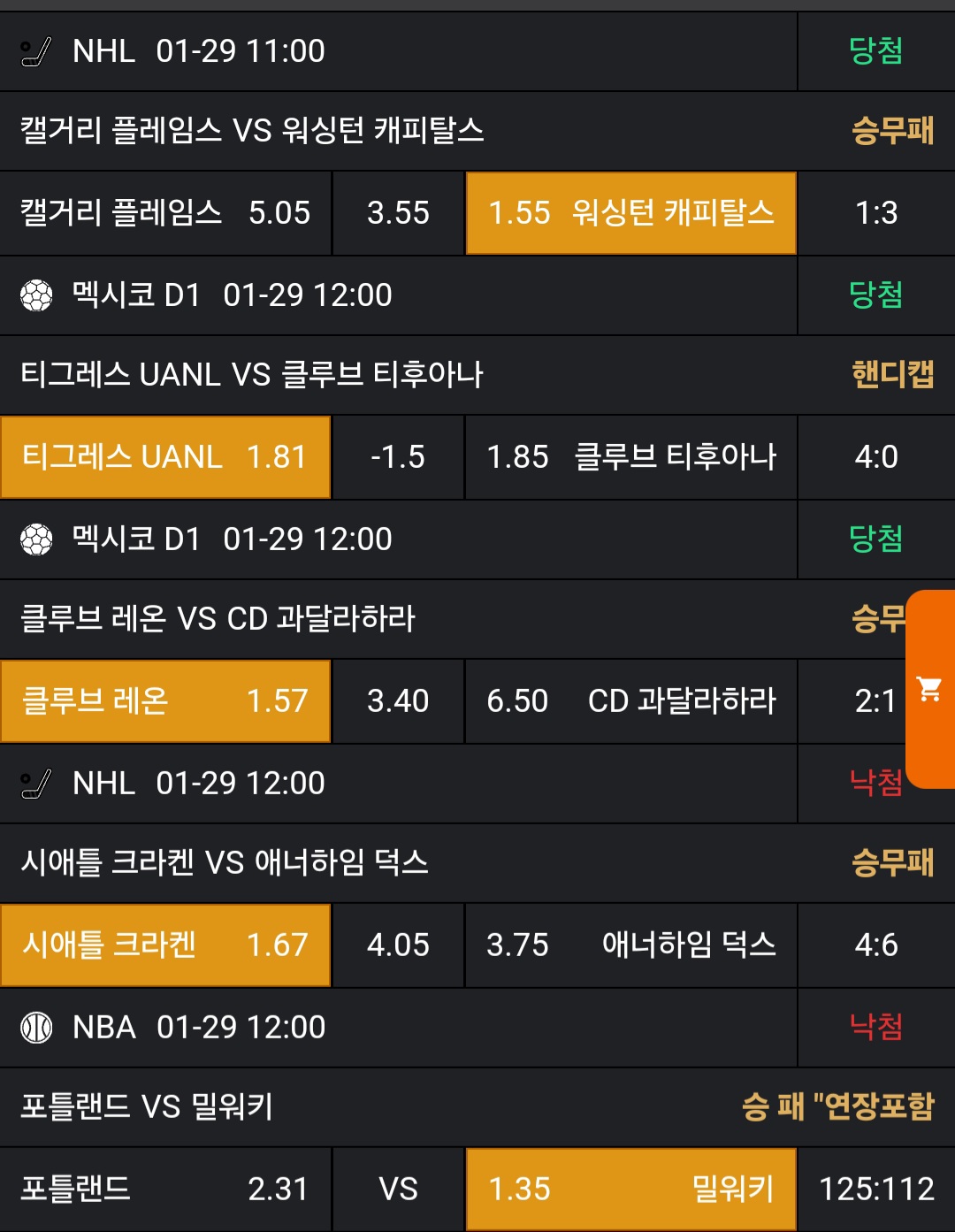Choose 밀워키 1.35 odds option
This screenshot has width=955, height=1232.
630,1190
